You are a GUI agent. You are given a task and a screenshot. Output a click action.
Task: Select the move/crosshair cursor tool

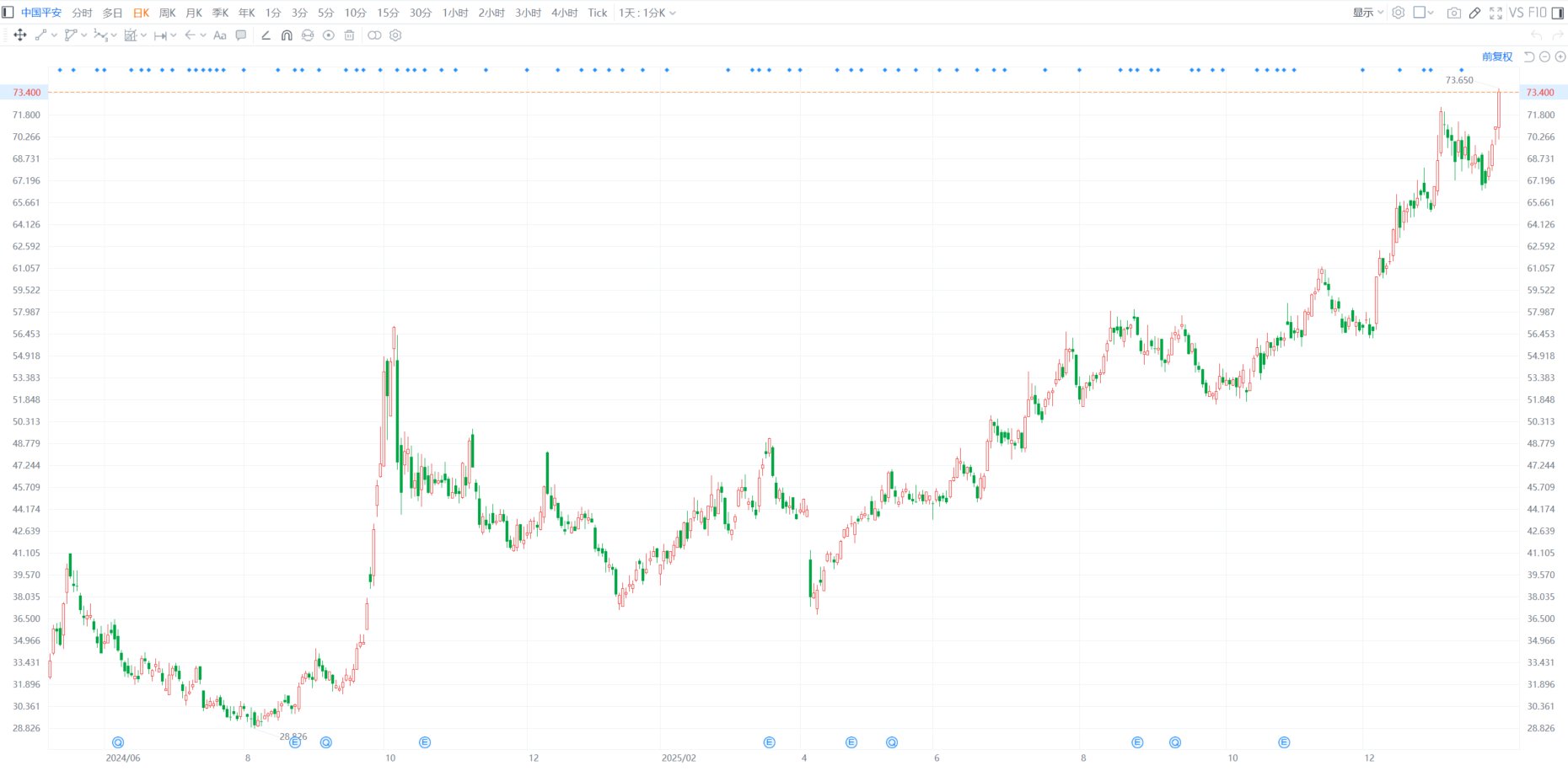tap(20, 35)
